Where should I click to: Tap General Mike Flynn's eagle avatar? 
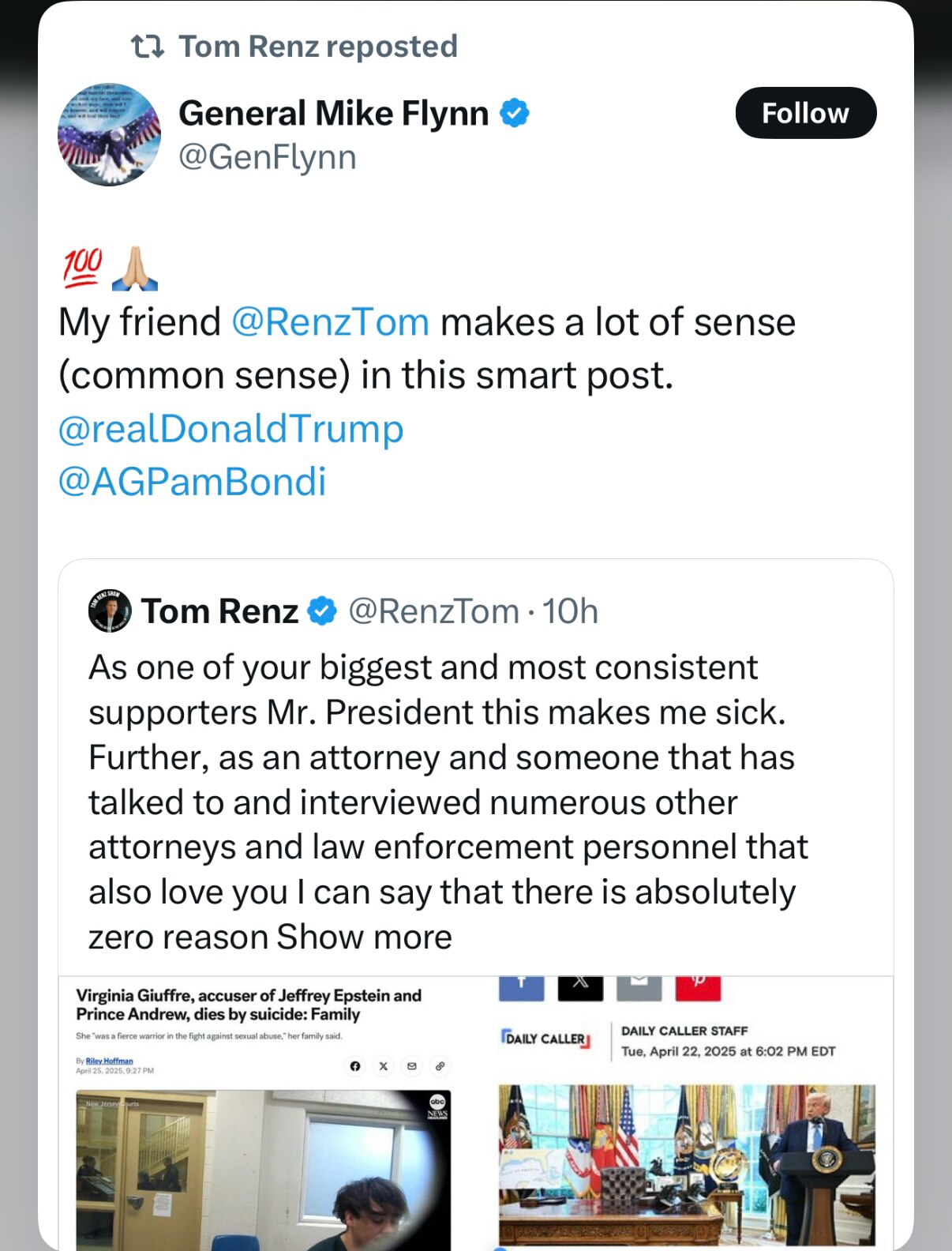tap(109, 134)
